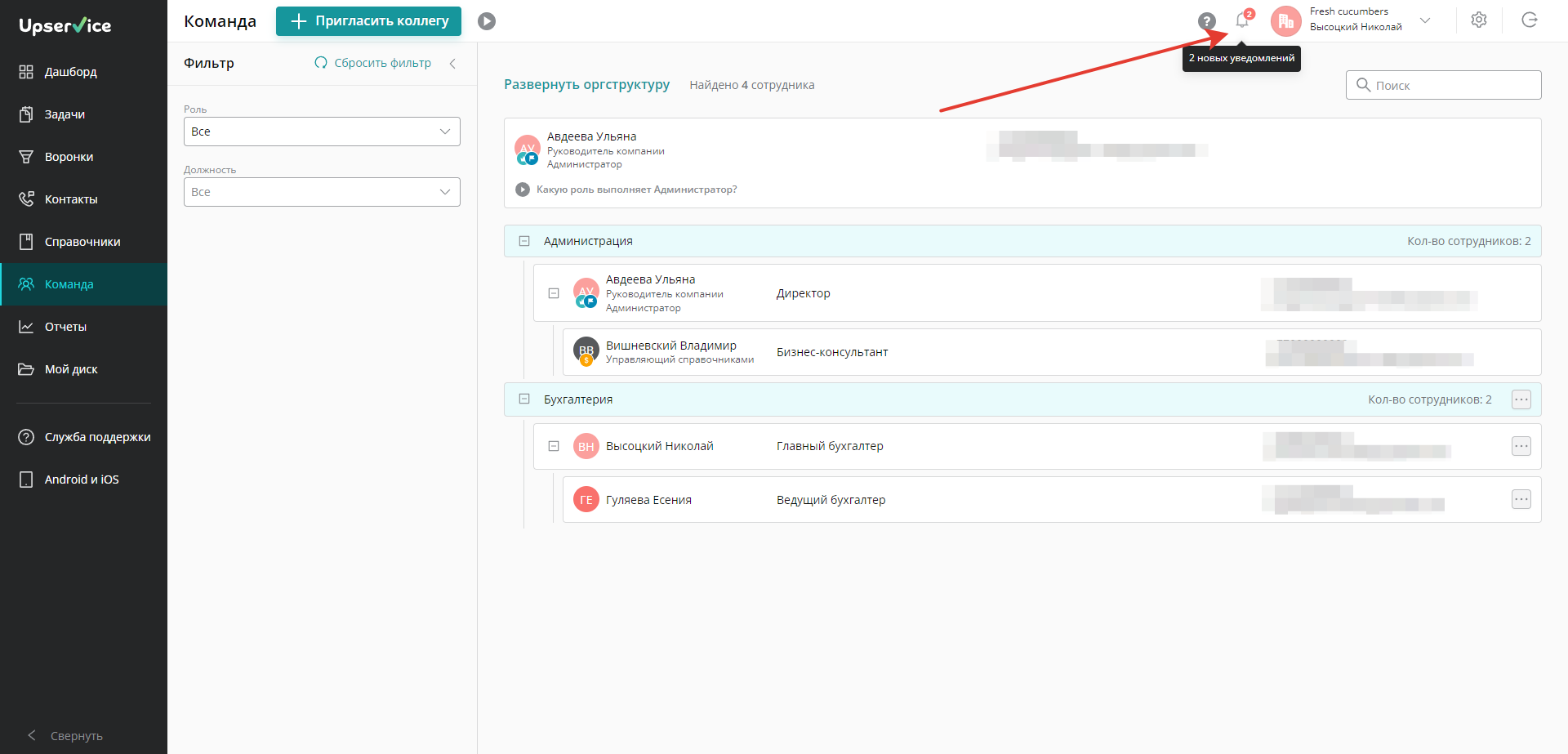This screenshot has width=1568, height=754.
Task: Open Справочники section
Action: point(83,242)
